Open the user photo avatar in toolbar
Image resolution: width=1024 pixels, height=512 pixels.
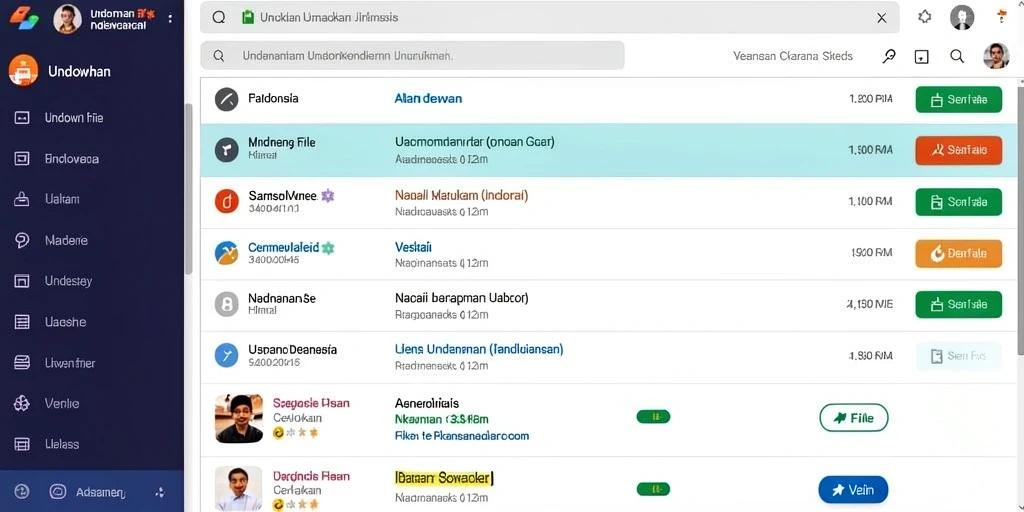996,56
